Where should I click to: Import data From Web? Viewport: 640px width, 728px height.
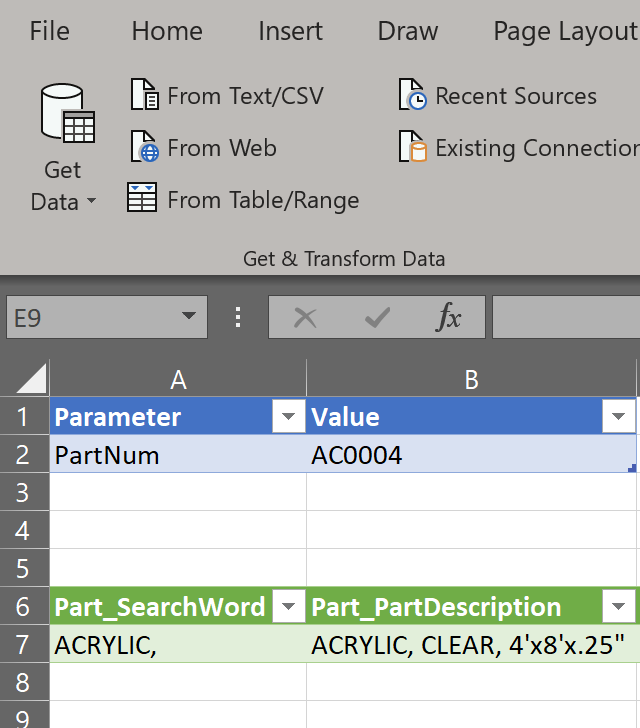(x=204, y=148)
